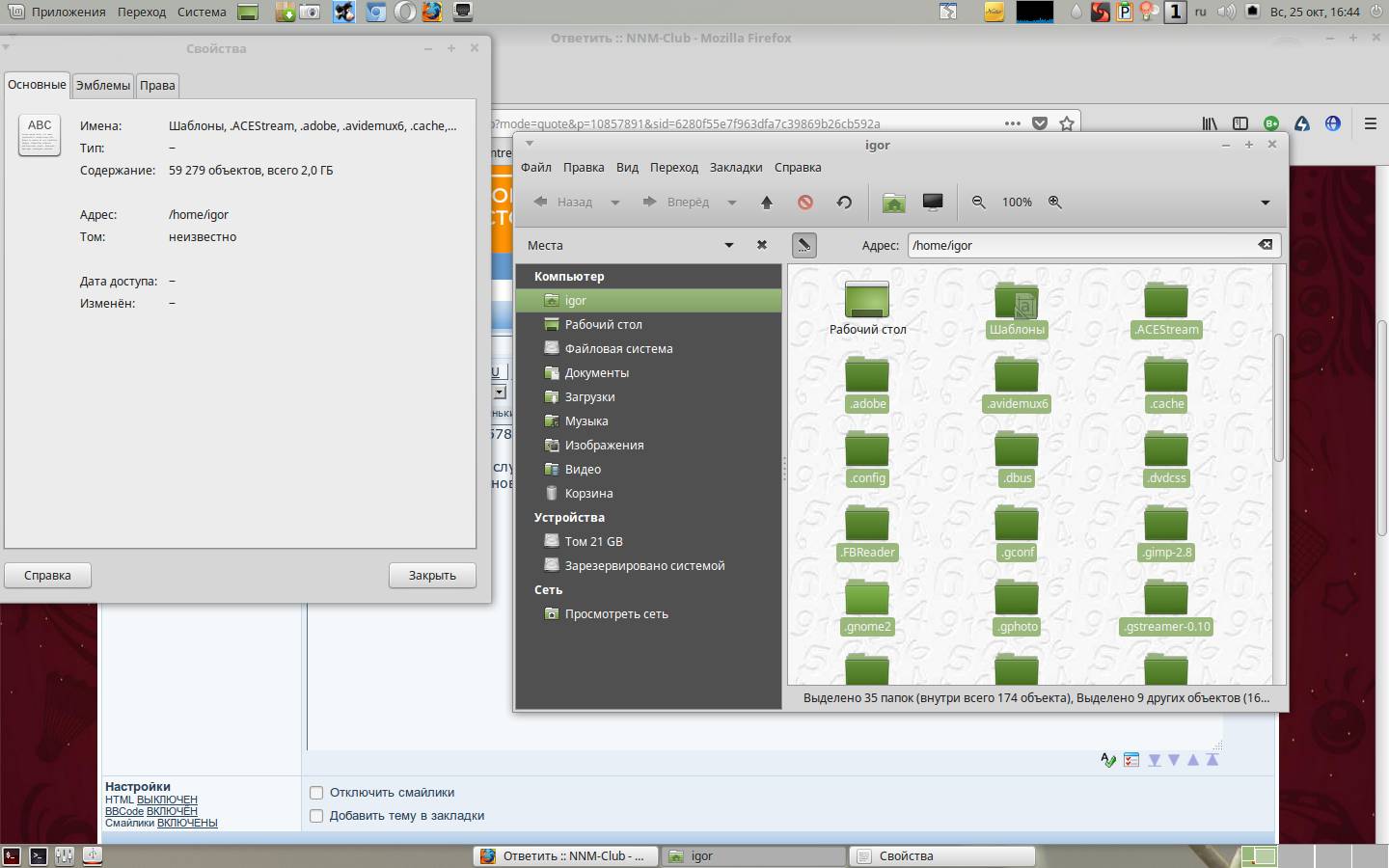The width and height of the screenshot is (1389, 868).
Task: Click the red stop loading icon
Action: 805,203
